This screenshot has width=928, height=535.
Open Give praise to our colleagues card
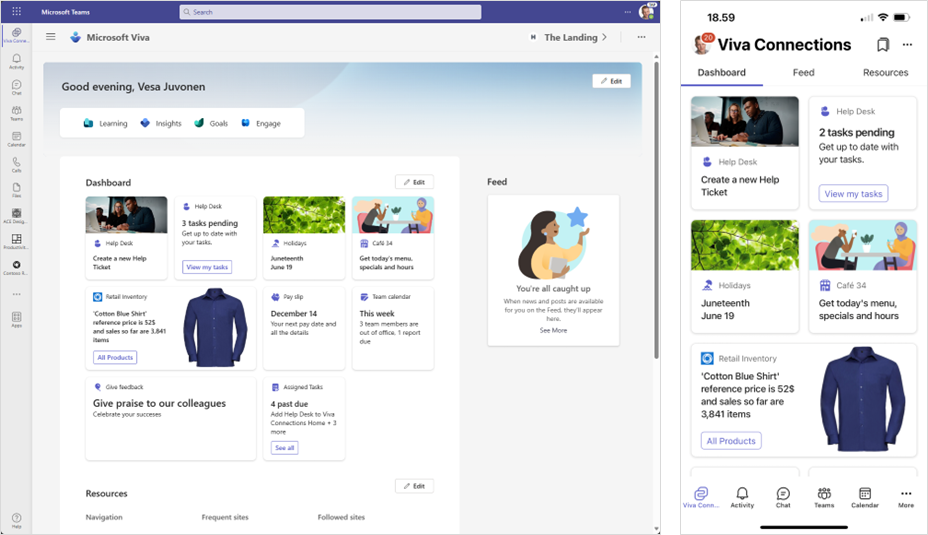[170, 418]
